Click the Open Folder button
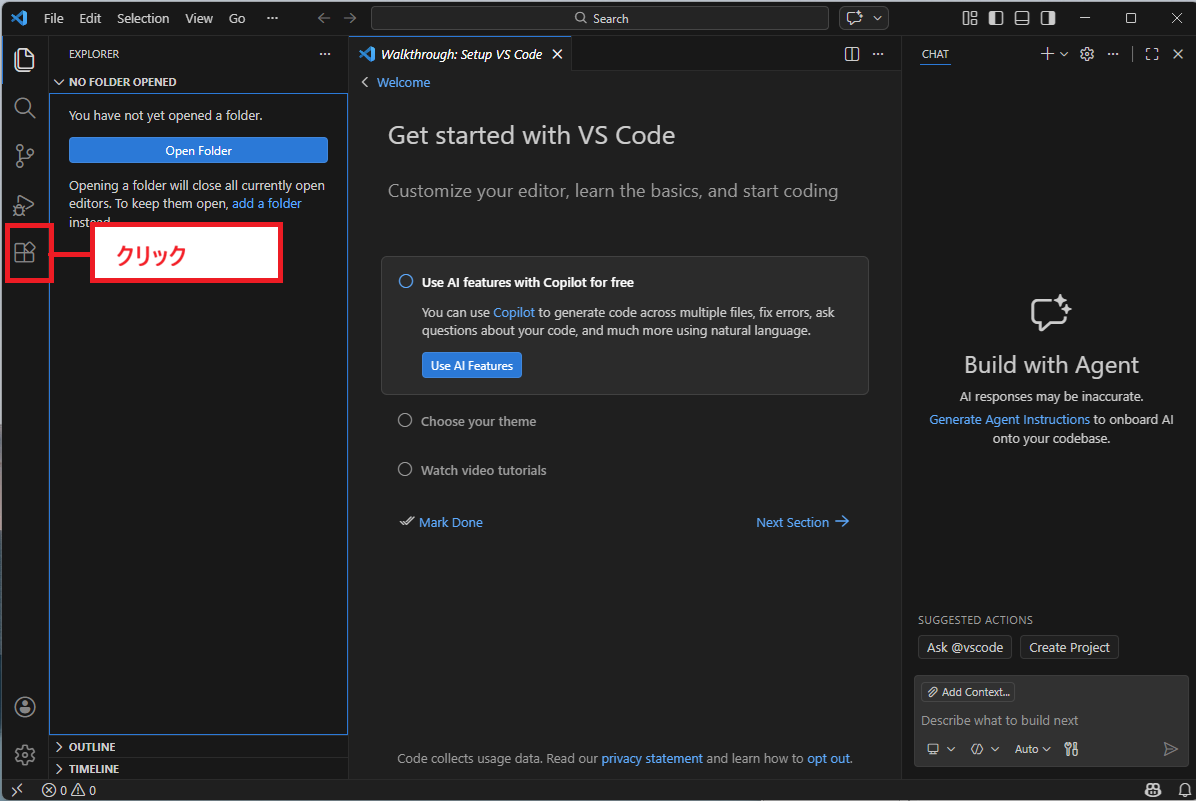The width and height of the screenshot is (1196, 801). (x=198, y=150)
